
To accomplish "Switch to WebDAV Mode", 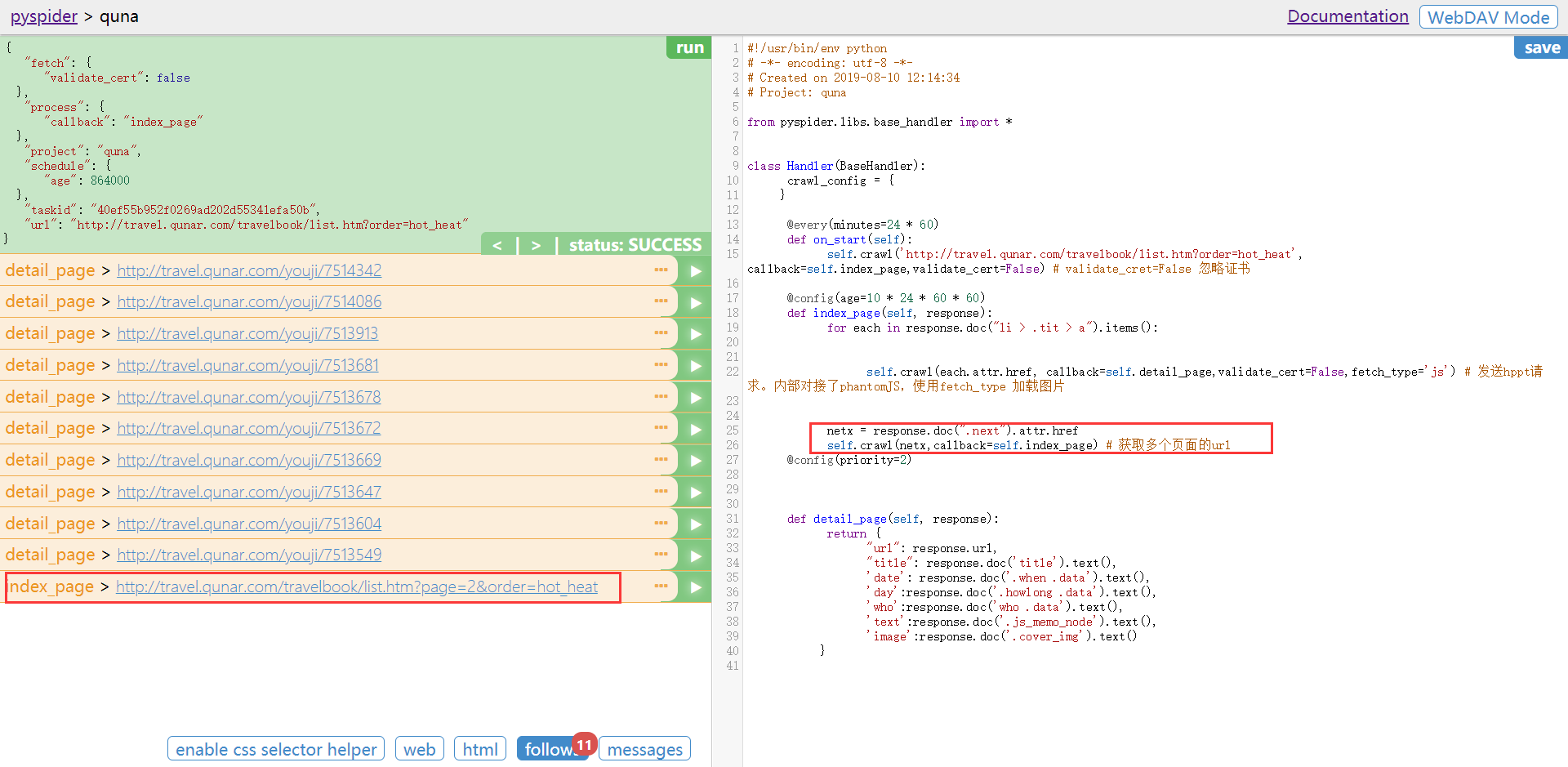I will 1488,17.
